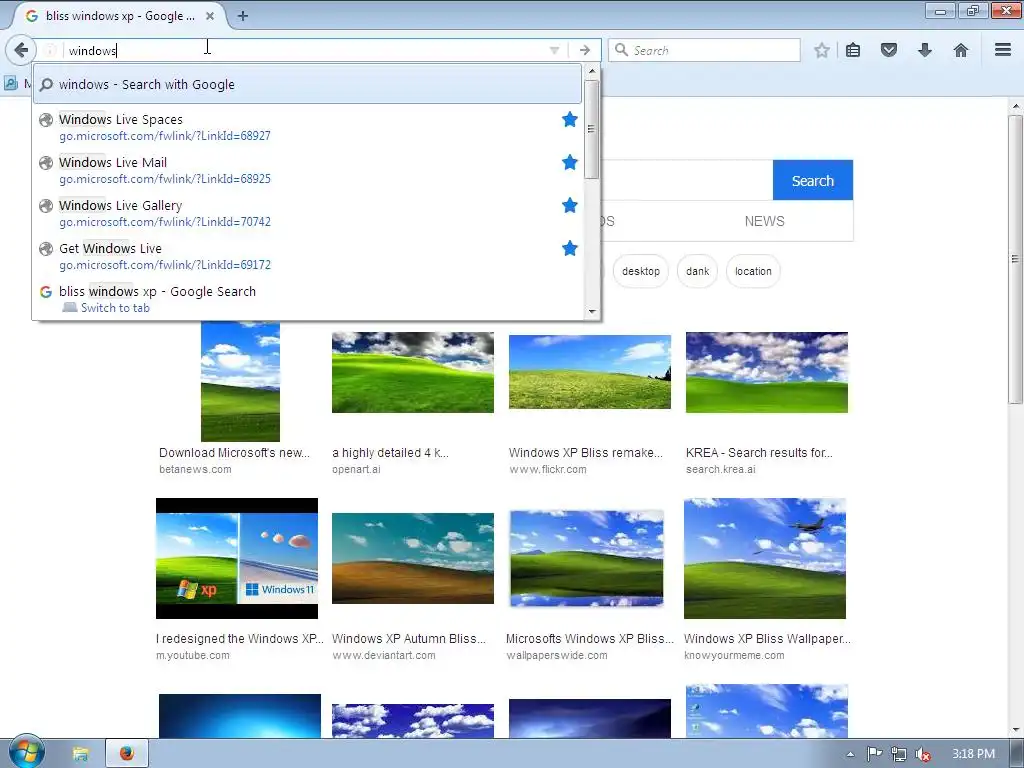
Task: Open the network status tray icon
Action: 899,754
